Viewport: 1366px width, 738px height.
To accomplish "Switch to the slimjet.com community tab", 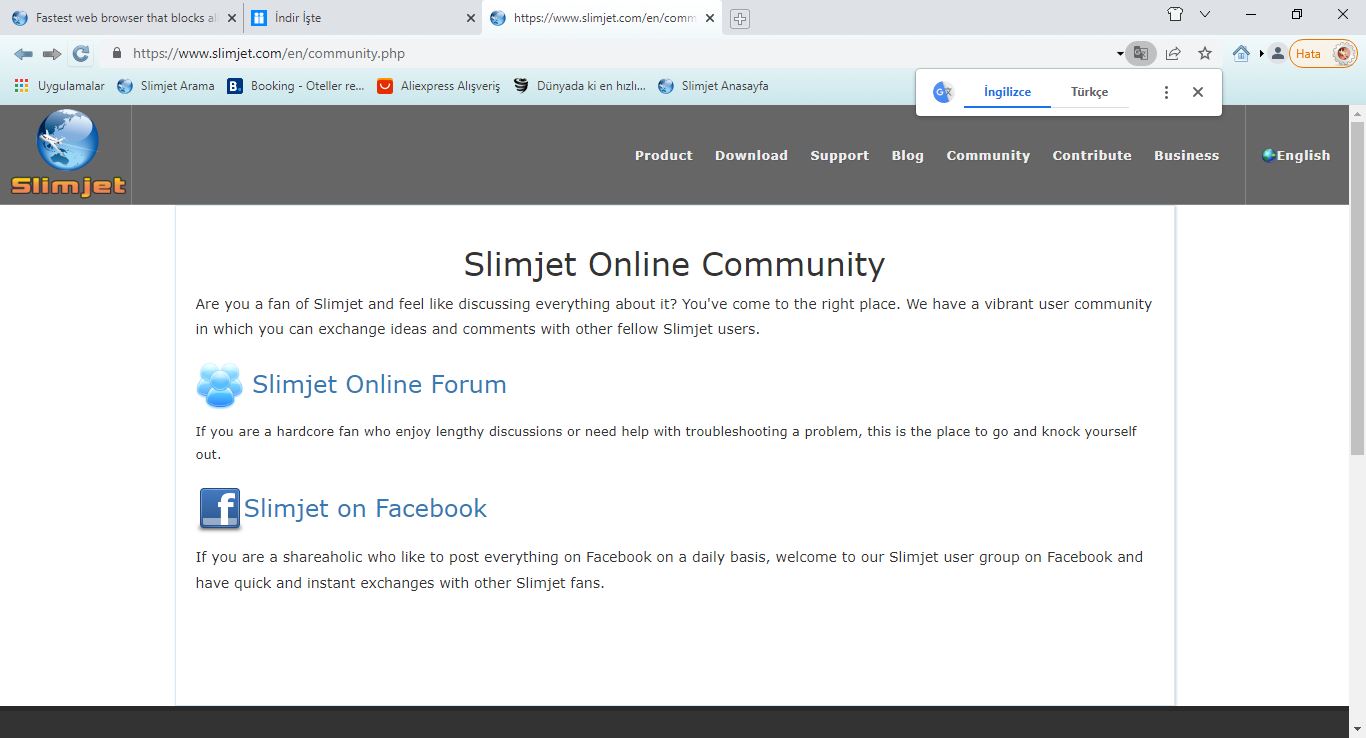I will 601,18.
